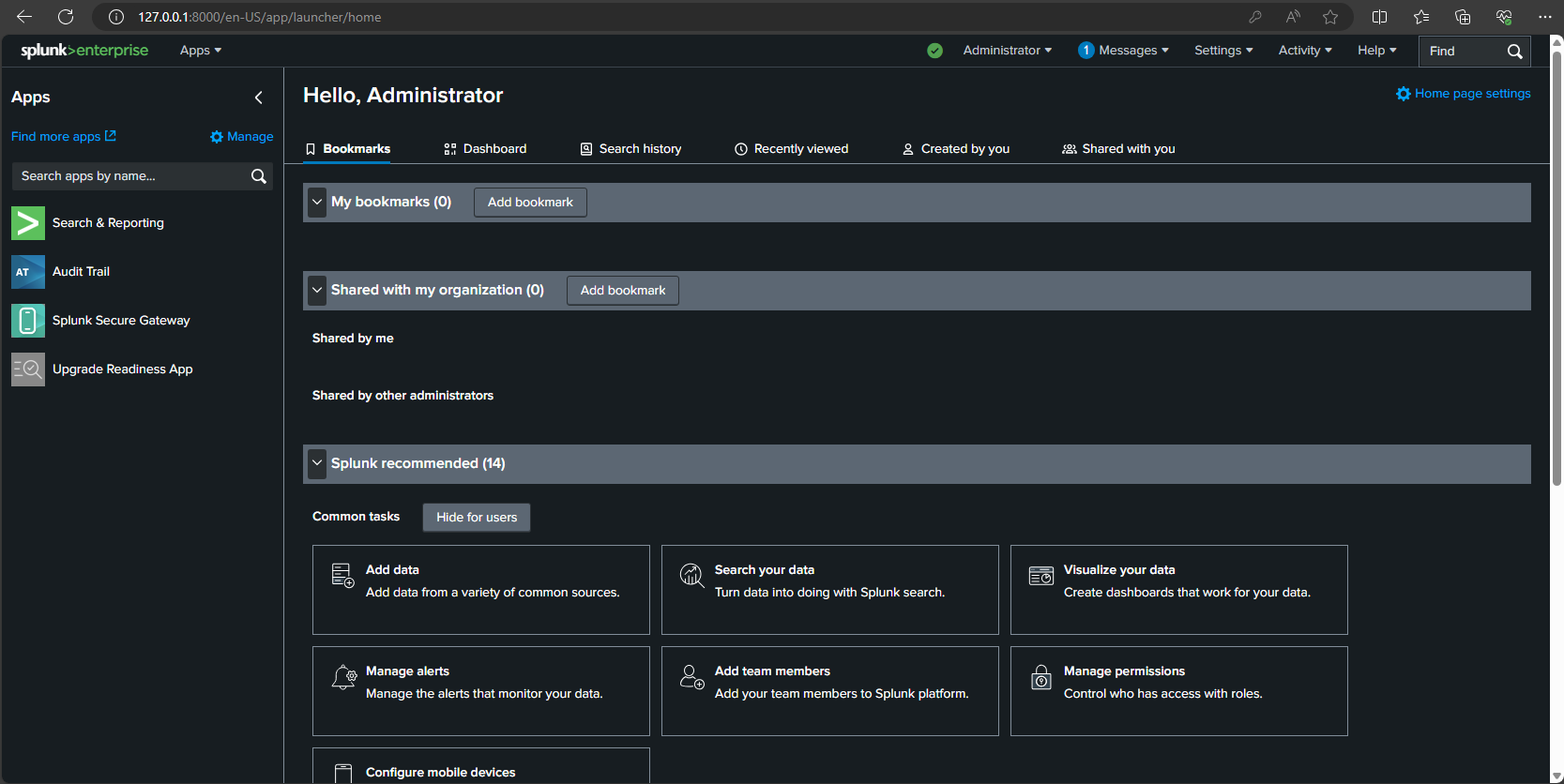Click the site information icon in the address bar

(116, 17)
